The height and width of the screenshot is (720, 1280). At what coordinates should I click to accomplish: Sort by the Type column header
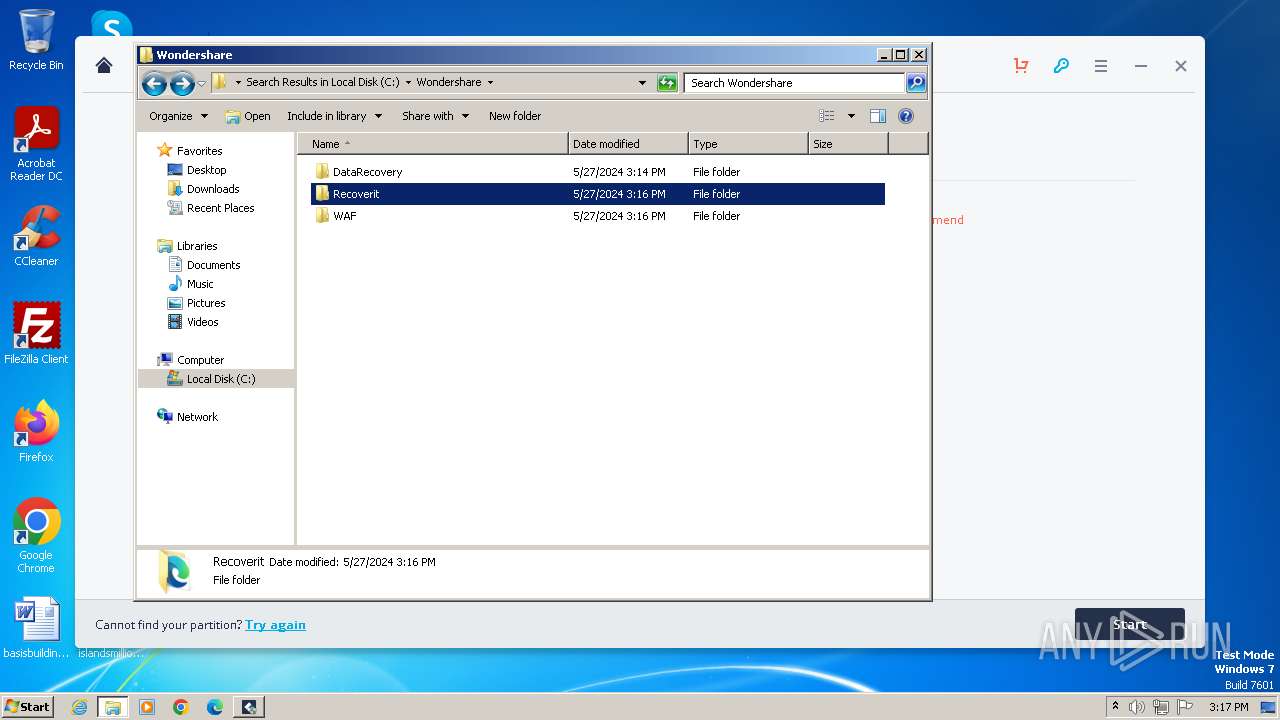[x=748, y=144]
